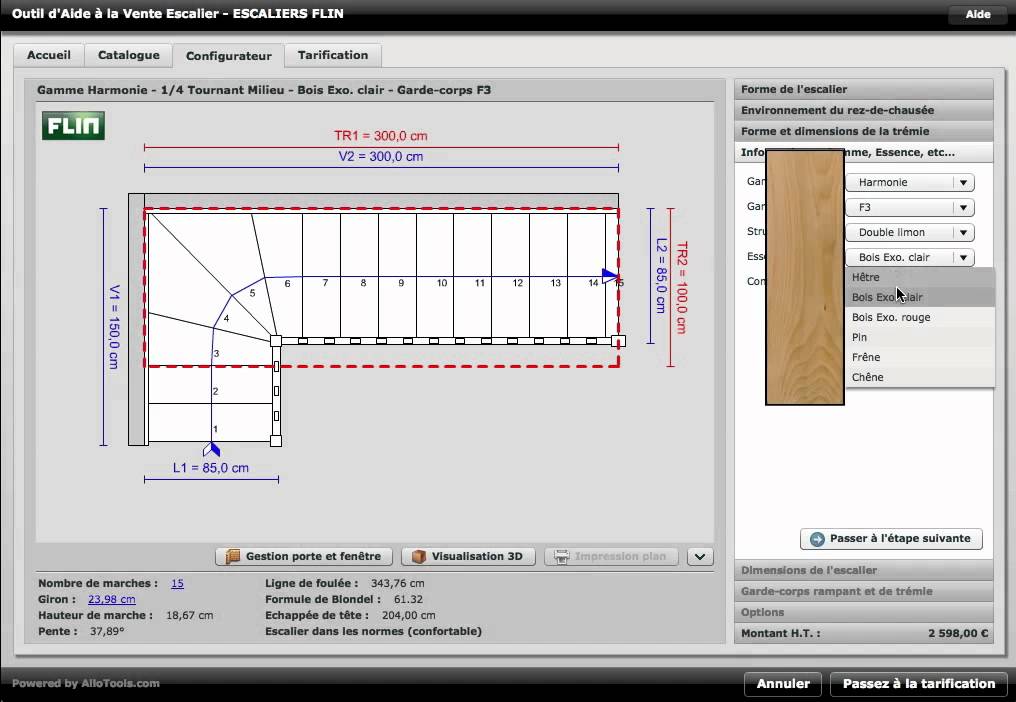Click the V1 = 150,0 cm dimension label

[x=114, y=327]
